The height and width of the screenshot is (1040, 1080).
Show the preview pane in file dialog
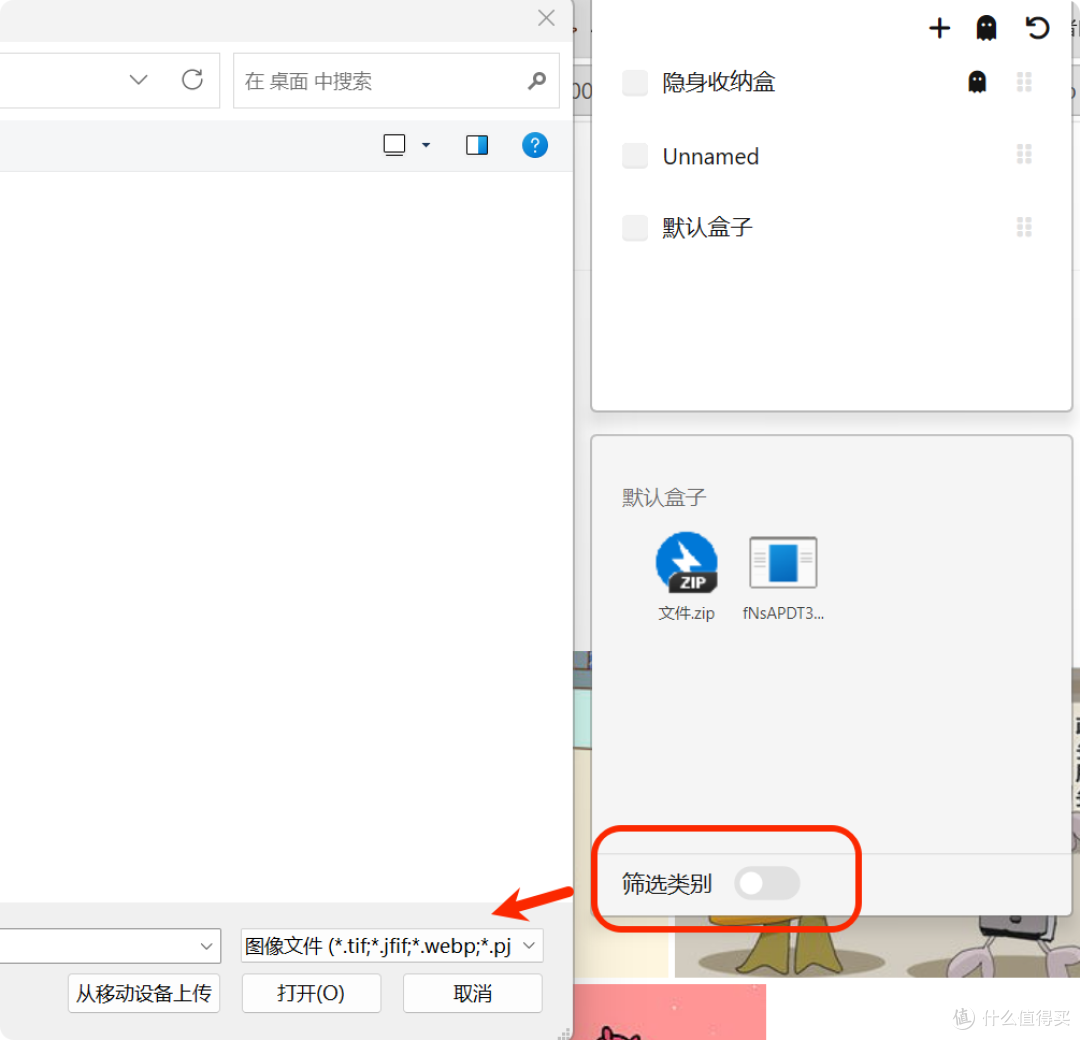[477, 145]
